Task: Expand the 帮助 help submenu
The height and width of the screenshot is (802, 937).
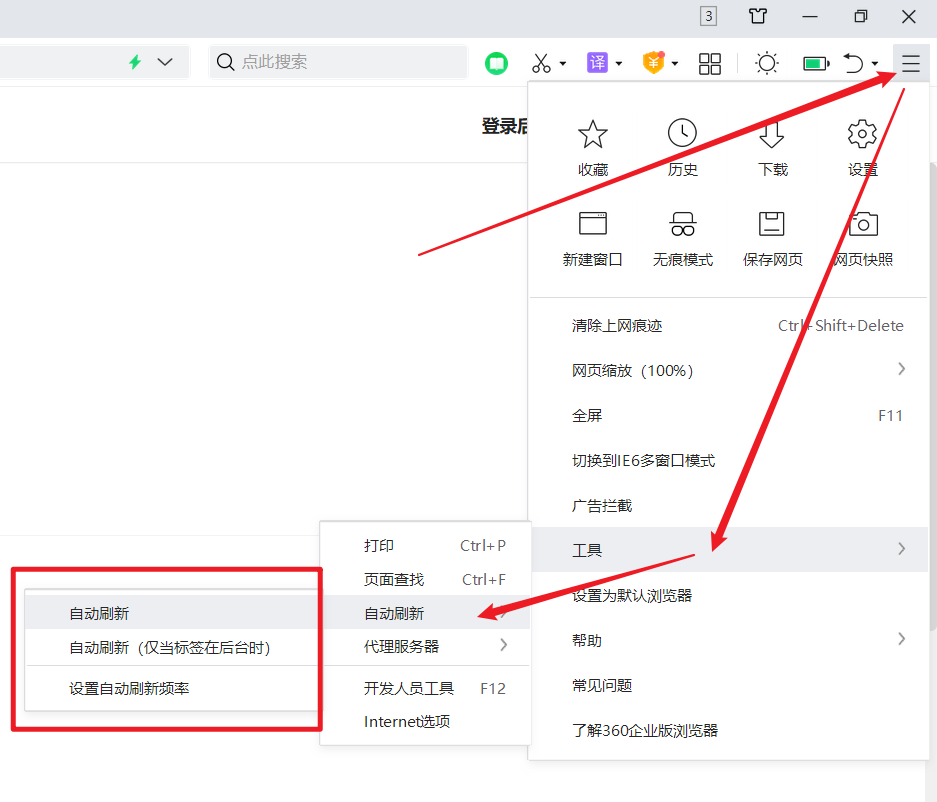Action: (x=729, y=640)
